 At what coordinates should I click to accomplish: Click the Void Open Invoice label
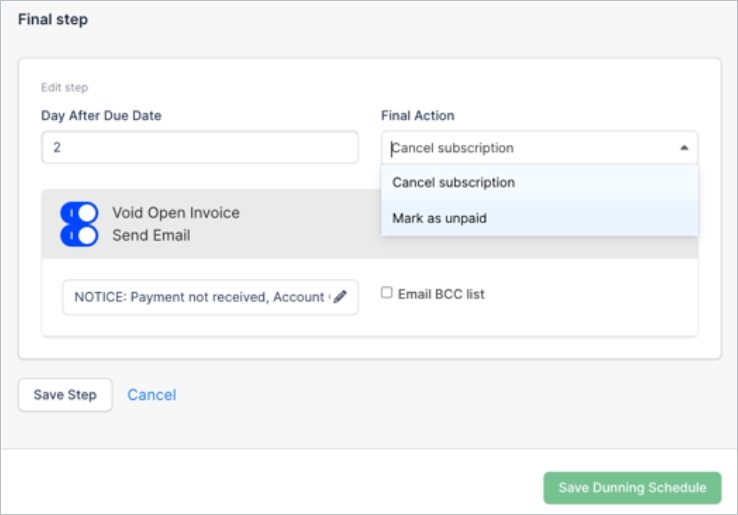click(x=176, y=213)
